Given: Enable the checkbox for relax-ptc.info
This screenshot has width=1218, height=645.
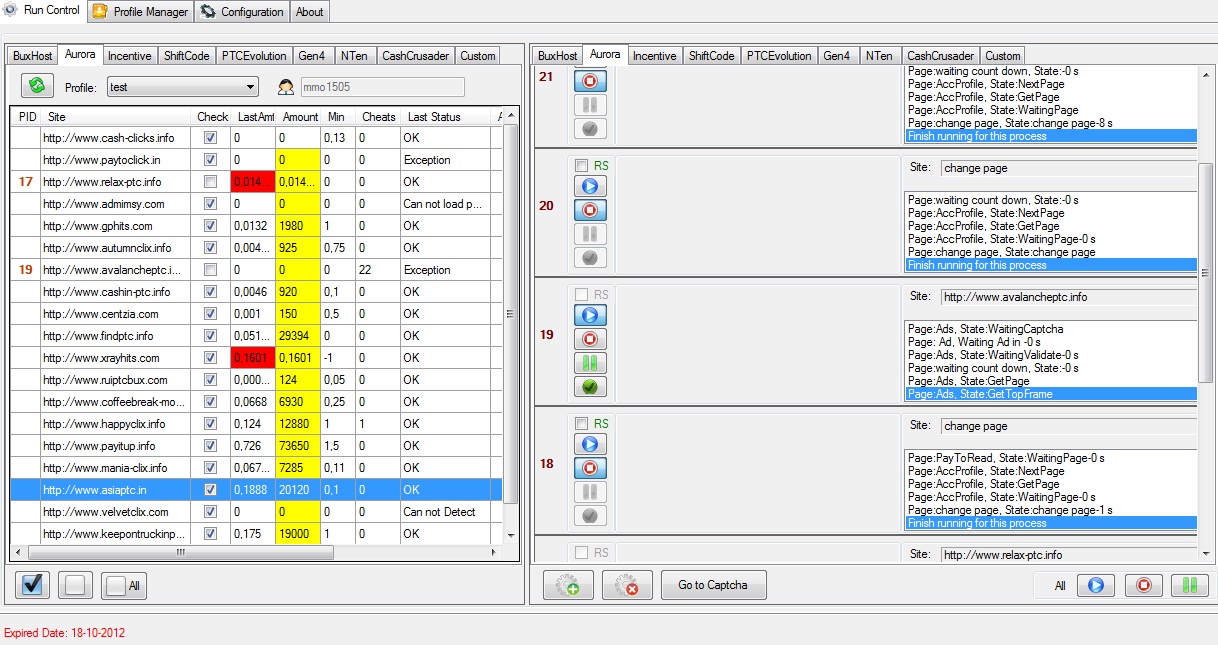Looking at the screenshot, I should pos(210,182).
